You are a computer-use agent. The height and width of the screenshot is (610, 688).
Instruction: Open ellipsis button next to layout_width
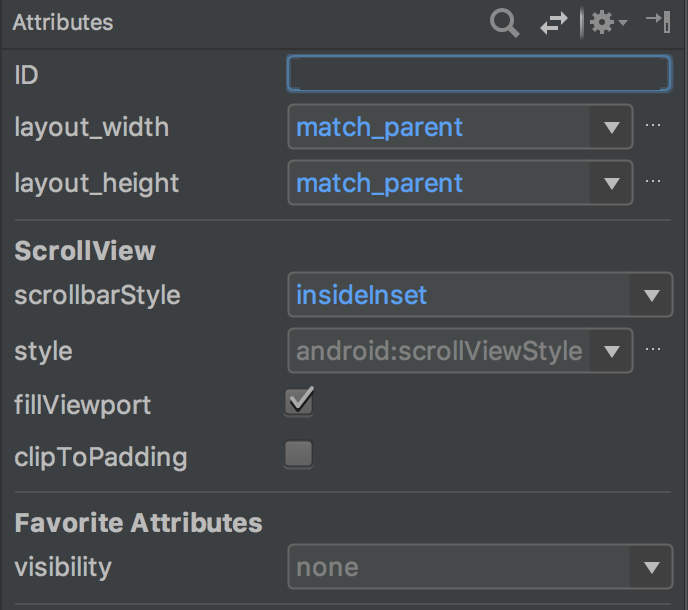653,126
